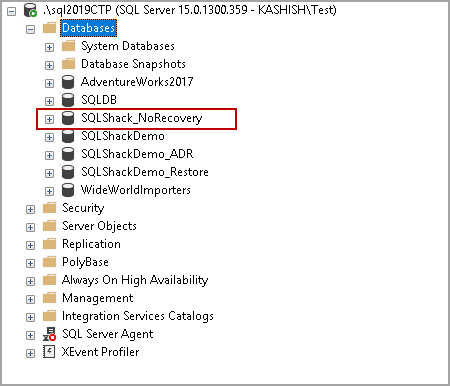Click the Server Objects folder icon
The width and height of the screenshot is (450, 386).
coord(49,226)
